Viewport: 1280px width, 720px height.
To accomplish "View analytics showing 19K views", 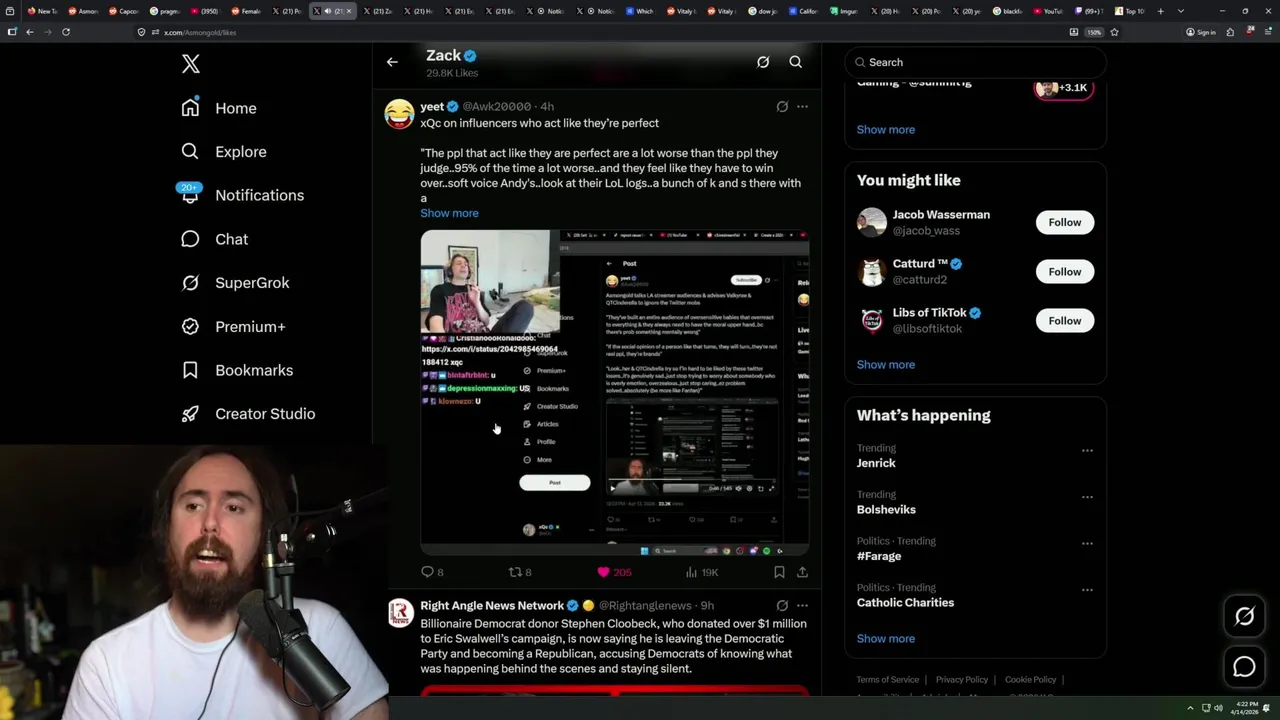I will pos(702,572).
